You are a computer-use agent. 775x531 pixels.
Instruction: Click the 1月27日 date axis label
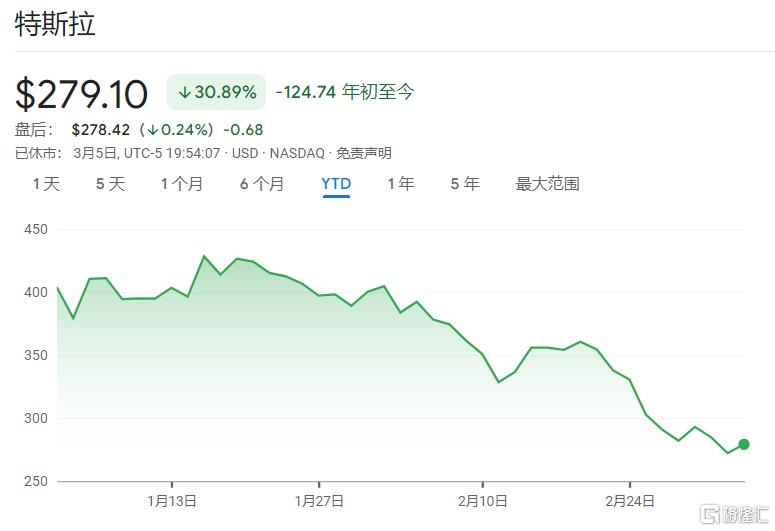[320, 500]
